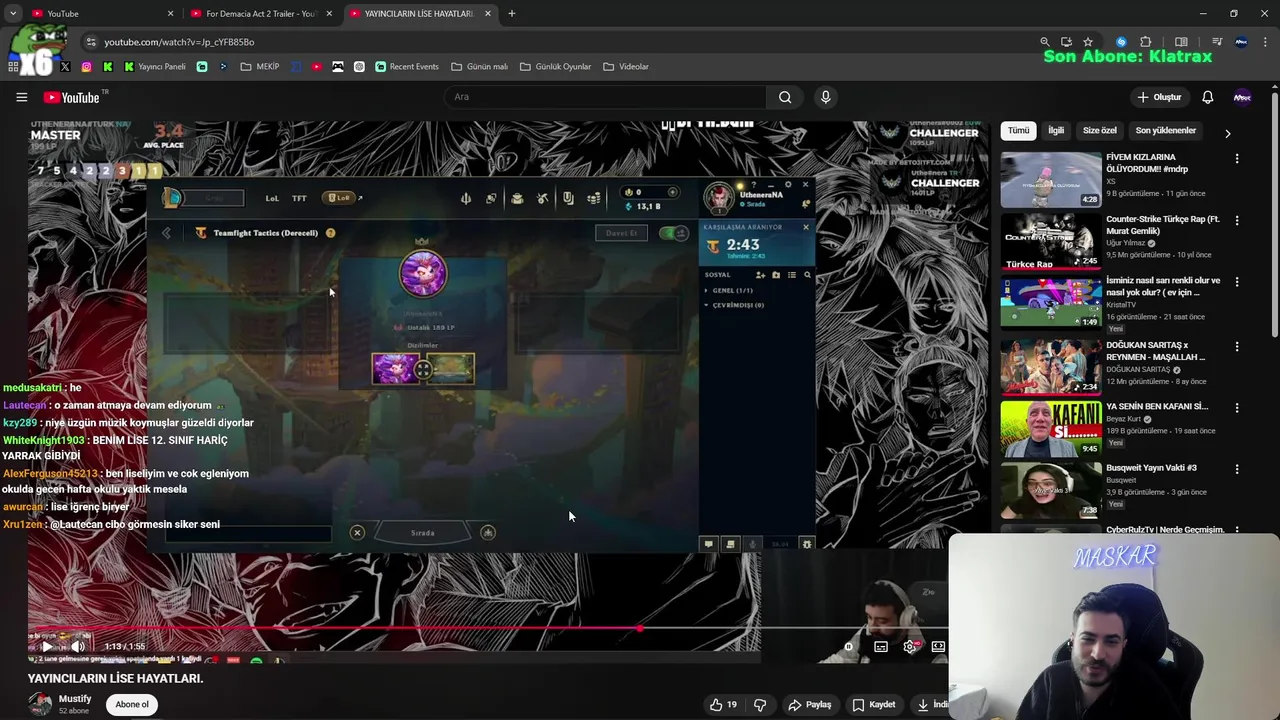The width and height of the screenshot is (1280, 720).
Task: Open Chrome reading mode side panel icon
Action: point(1181,42)
